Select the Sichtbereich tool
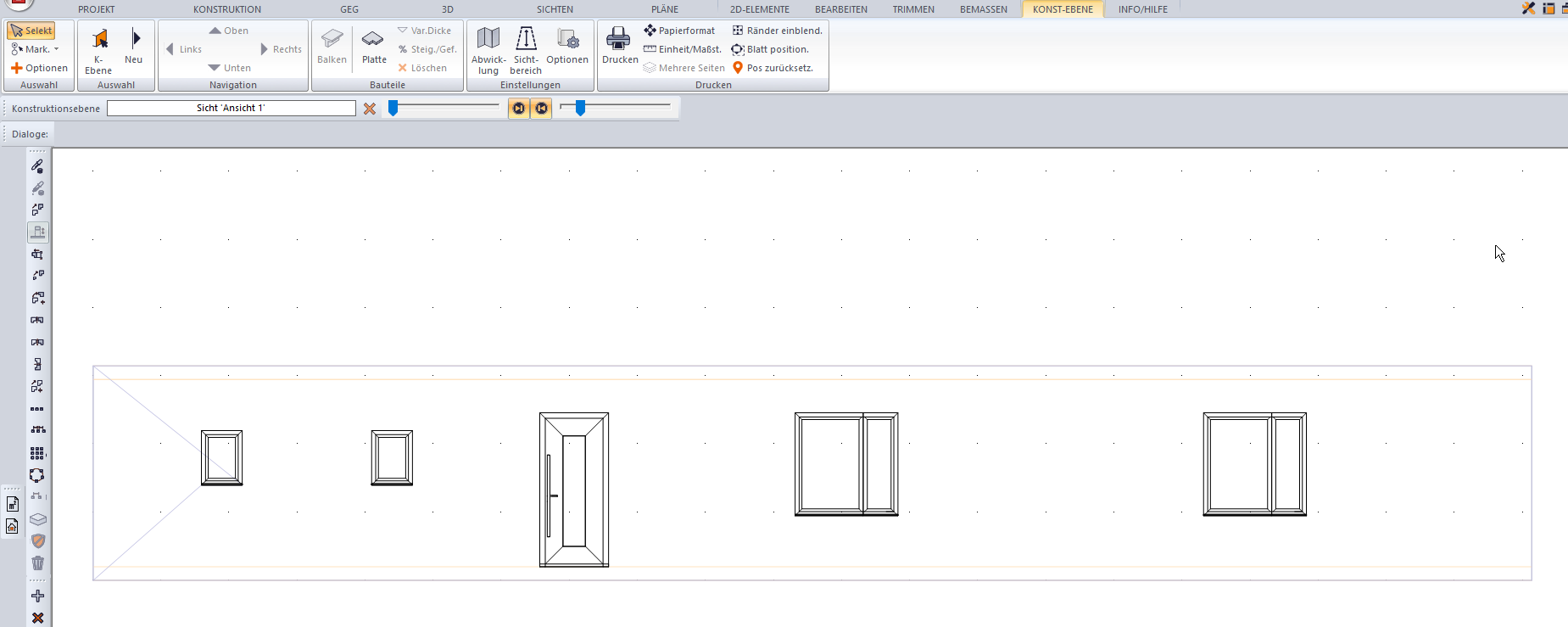 point(526,49)
